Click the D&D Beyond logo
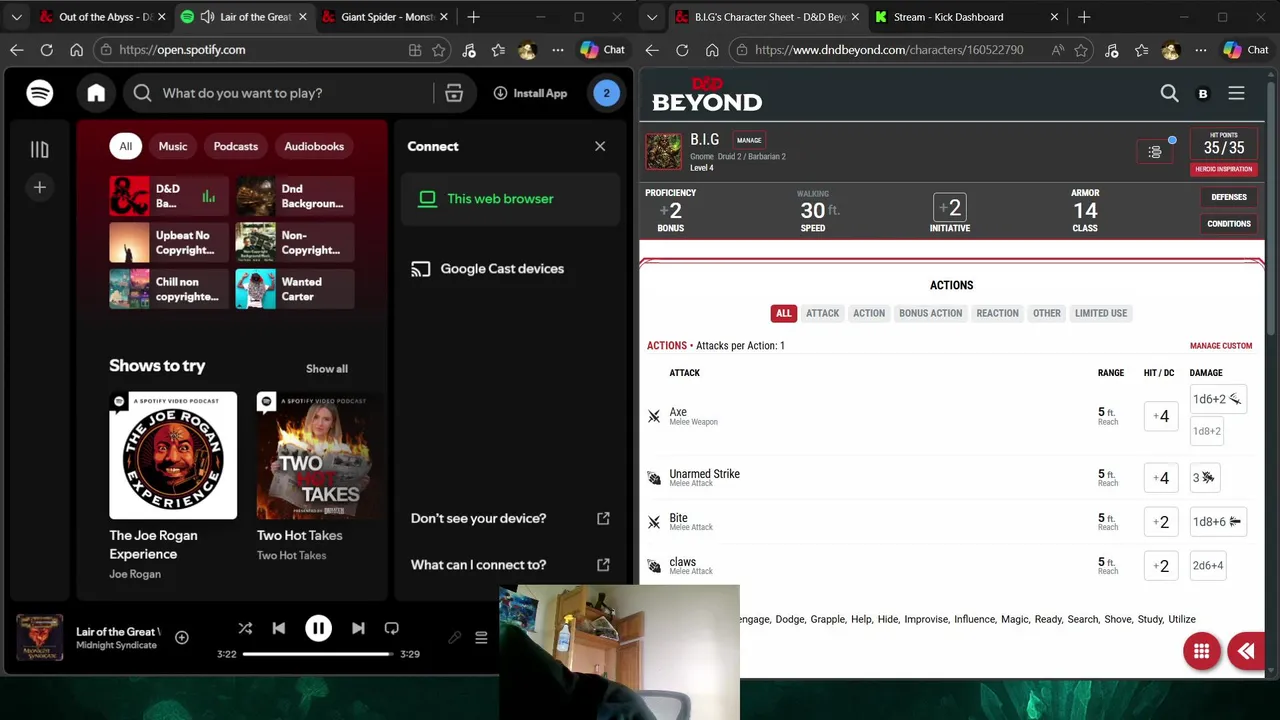The image size is (1280, 720). click(x=707, y=94)
